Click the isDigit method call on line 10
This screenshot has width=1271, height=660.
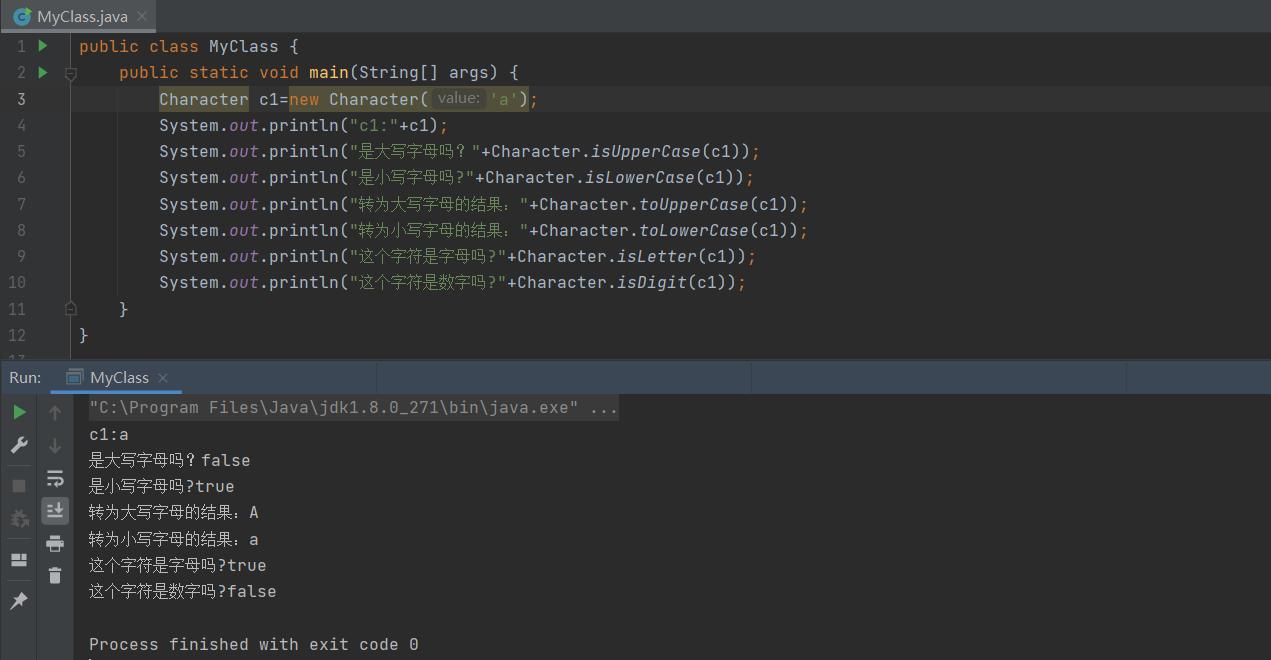(652, 282)
